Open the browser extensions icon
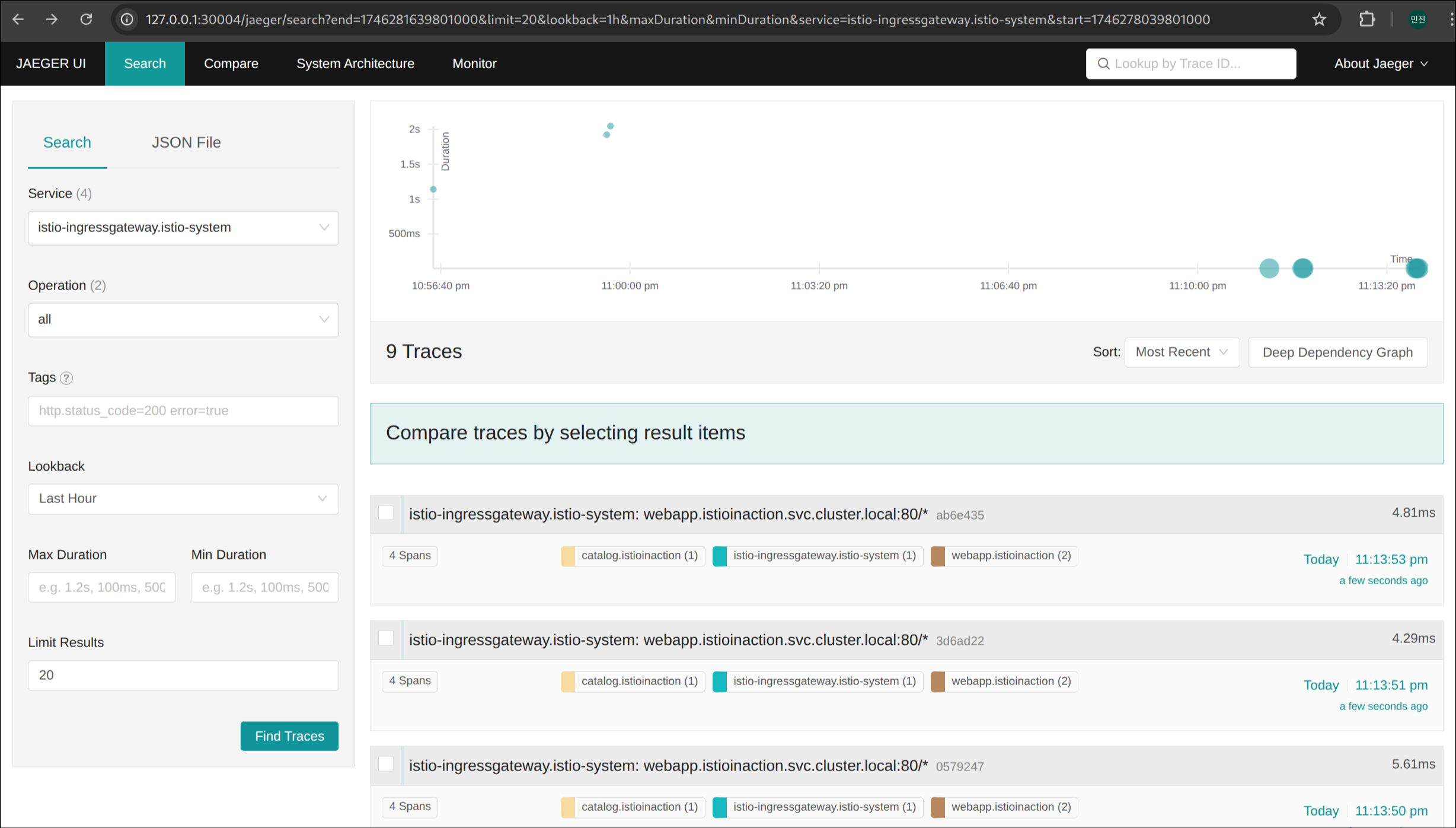 coord(1367,20)
